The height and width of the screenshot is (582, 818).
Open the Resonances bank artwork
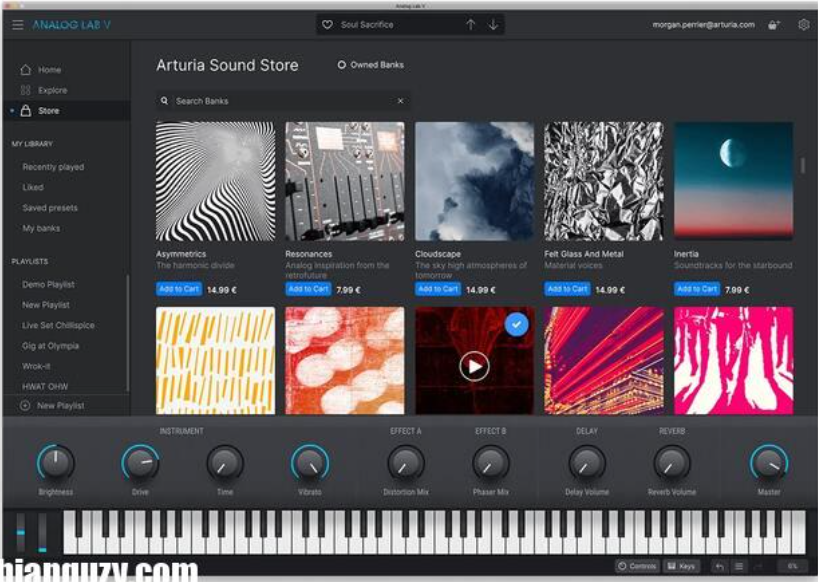pos(345,181)
